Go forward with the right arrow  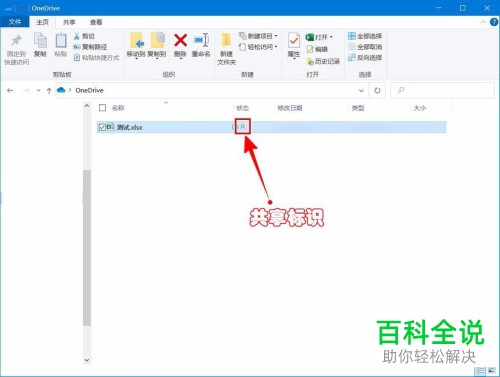pyautogui.click(x=26, y=90)
